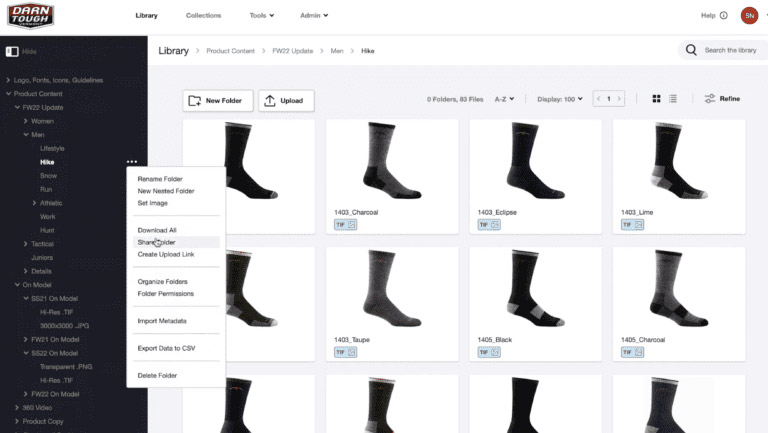Expand the Women tree folder

25,121
